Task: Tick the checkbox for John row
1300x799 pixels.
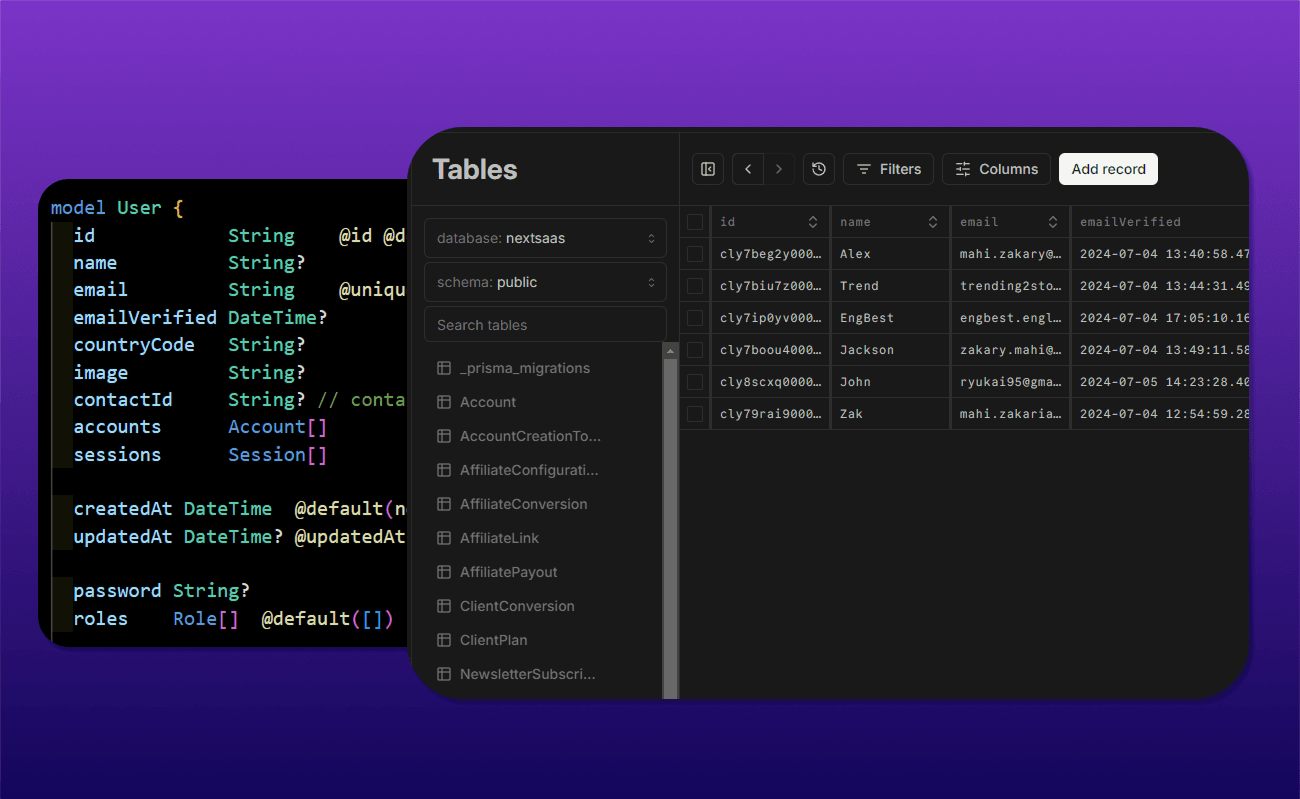Action: (695, 382)
